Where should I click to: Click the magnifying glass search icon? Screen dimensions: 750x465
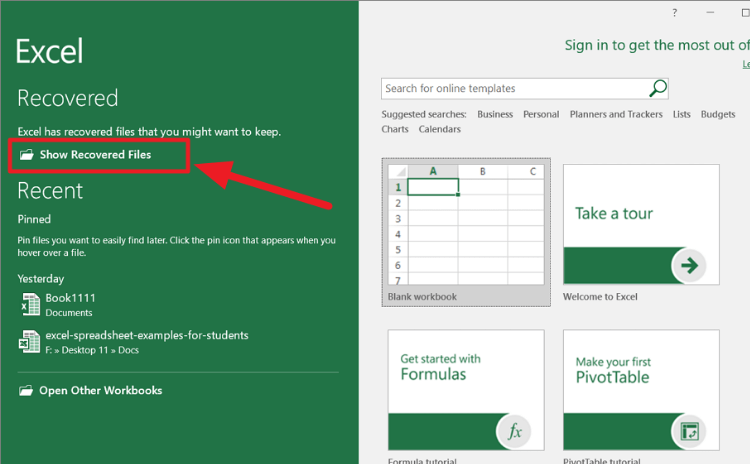658,89
